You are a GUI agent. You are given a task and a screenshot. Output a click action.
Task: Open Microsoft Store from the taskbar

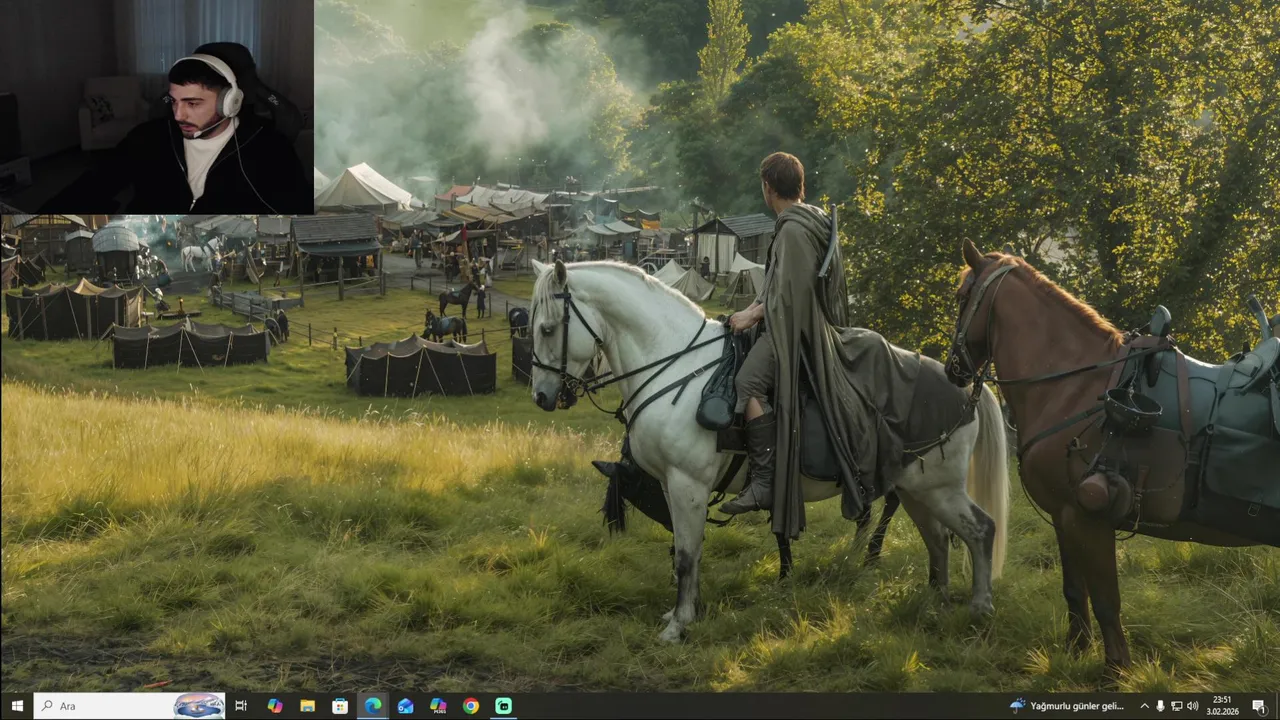point(340,706)
